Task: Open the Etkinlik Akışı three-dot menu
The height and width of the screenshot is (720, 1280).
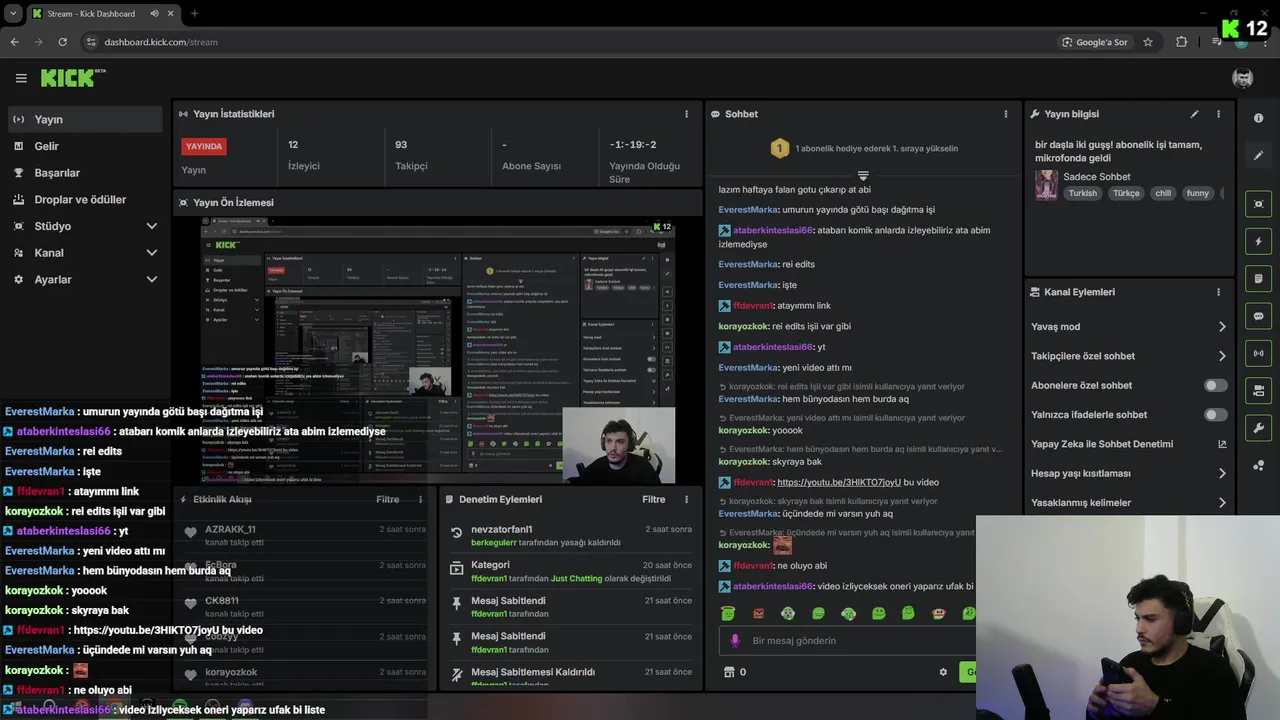Action: click(x=420, y=499)
